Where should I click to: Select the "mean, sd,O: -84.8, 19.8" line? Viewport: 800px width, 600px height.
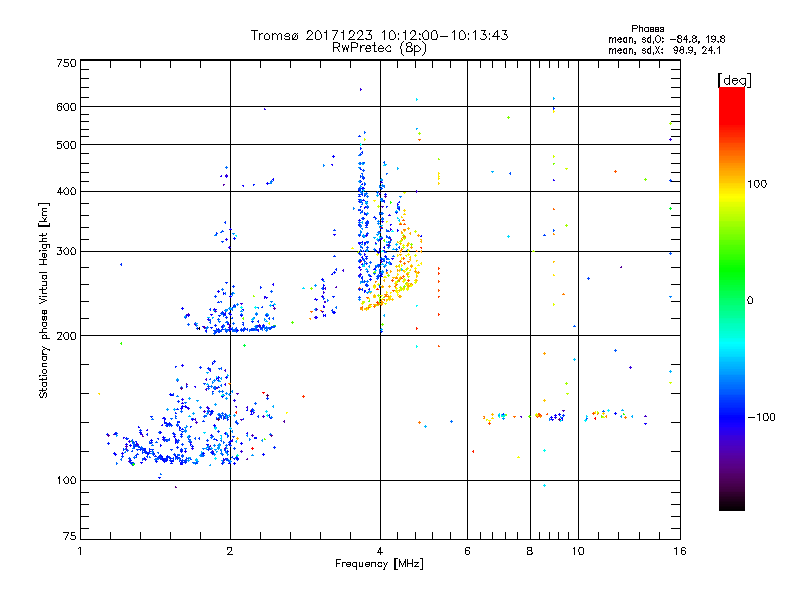point(666,39)
